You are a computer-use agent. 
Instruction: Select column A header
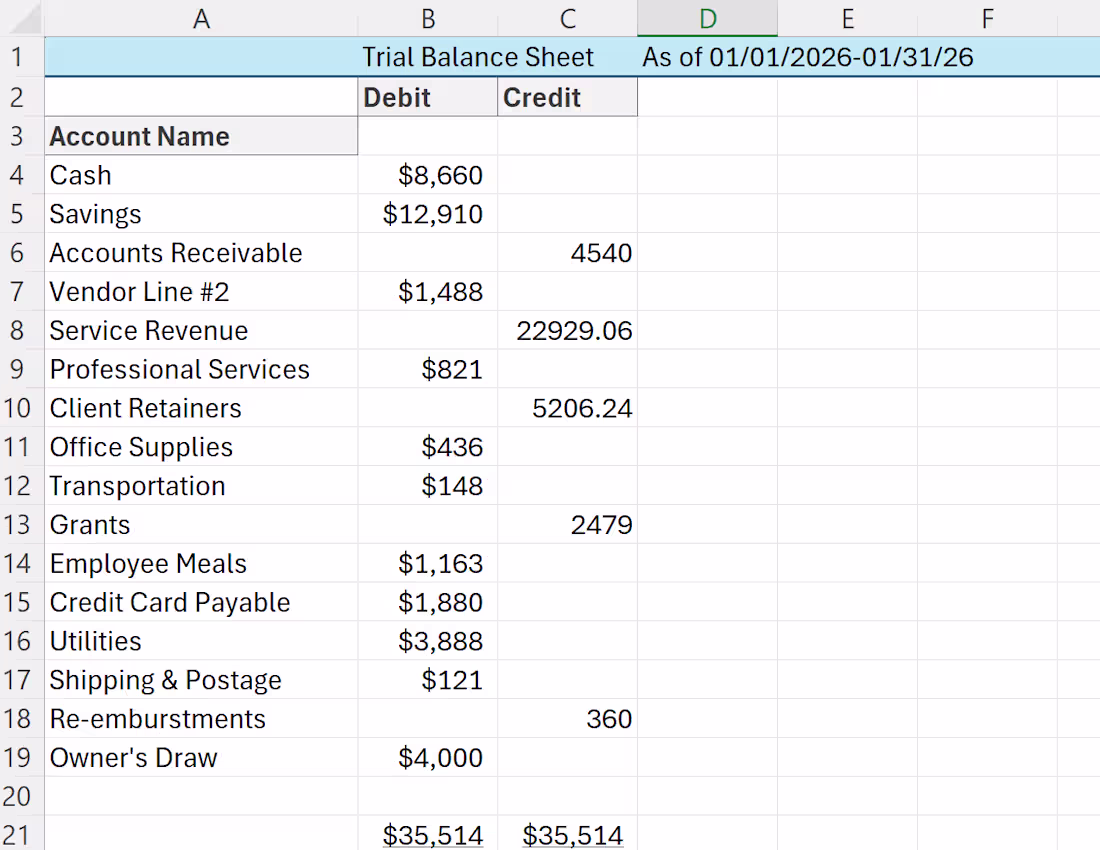tap(201, 18)
